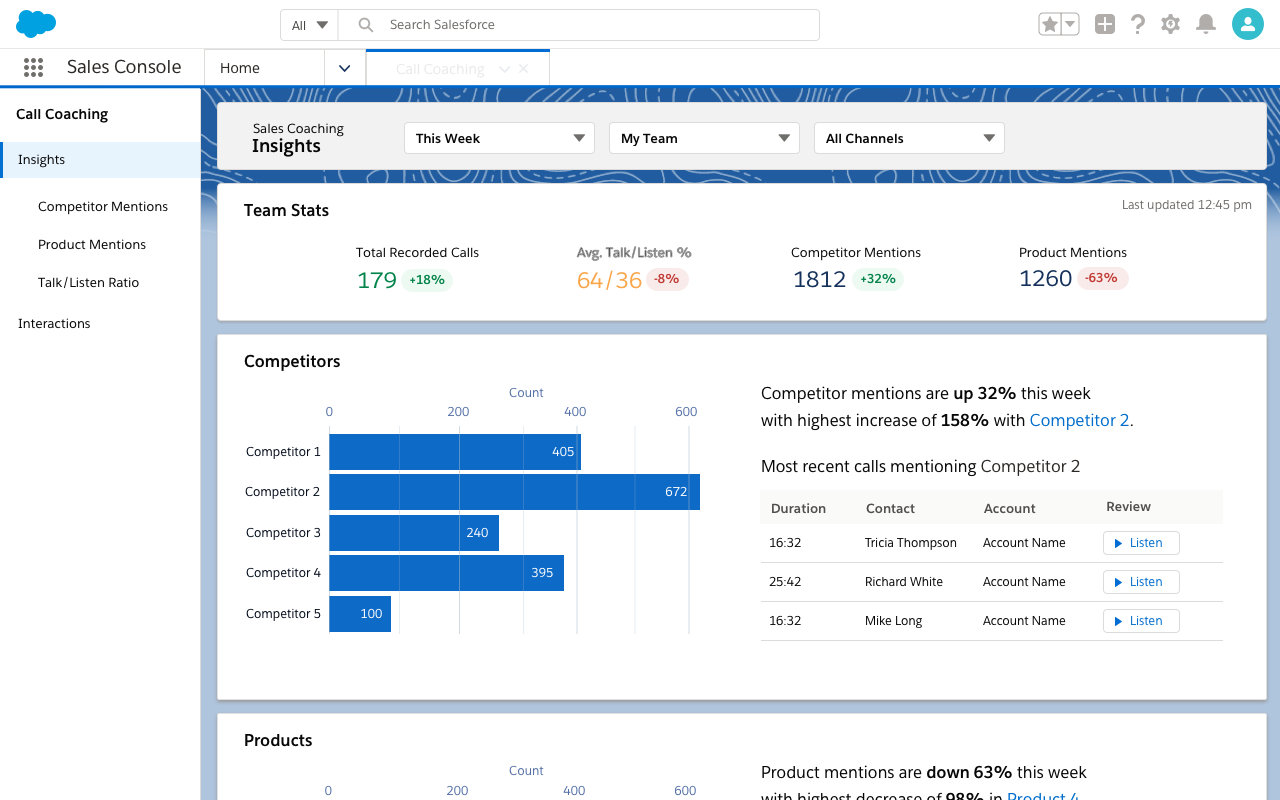Open the search scope All dropdown
The image size is (1280, 800).
coord(309,25)
